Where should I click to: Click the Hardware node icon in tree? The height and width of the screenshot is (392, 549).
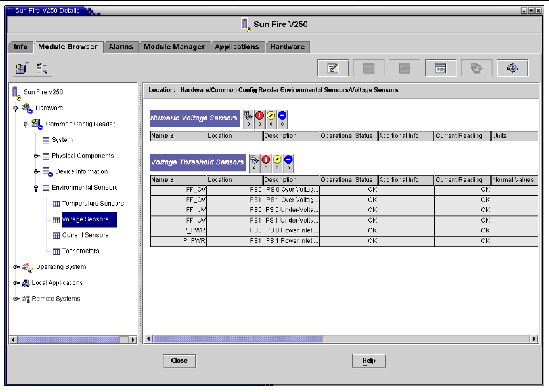tap(27, 108)
